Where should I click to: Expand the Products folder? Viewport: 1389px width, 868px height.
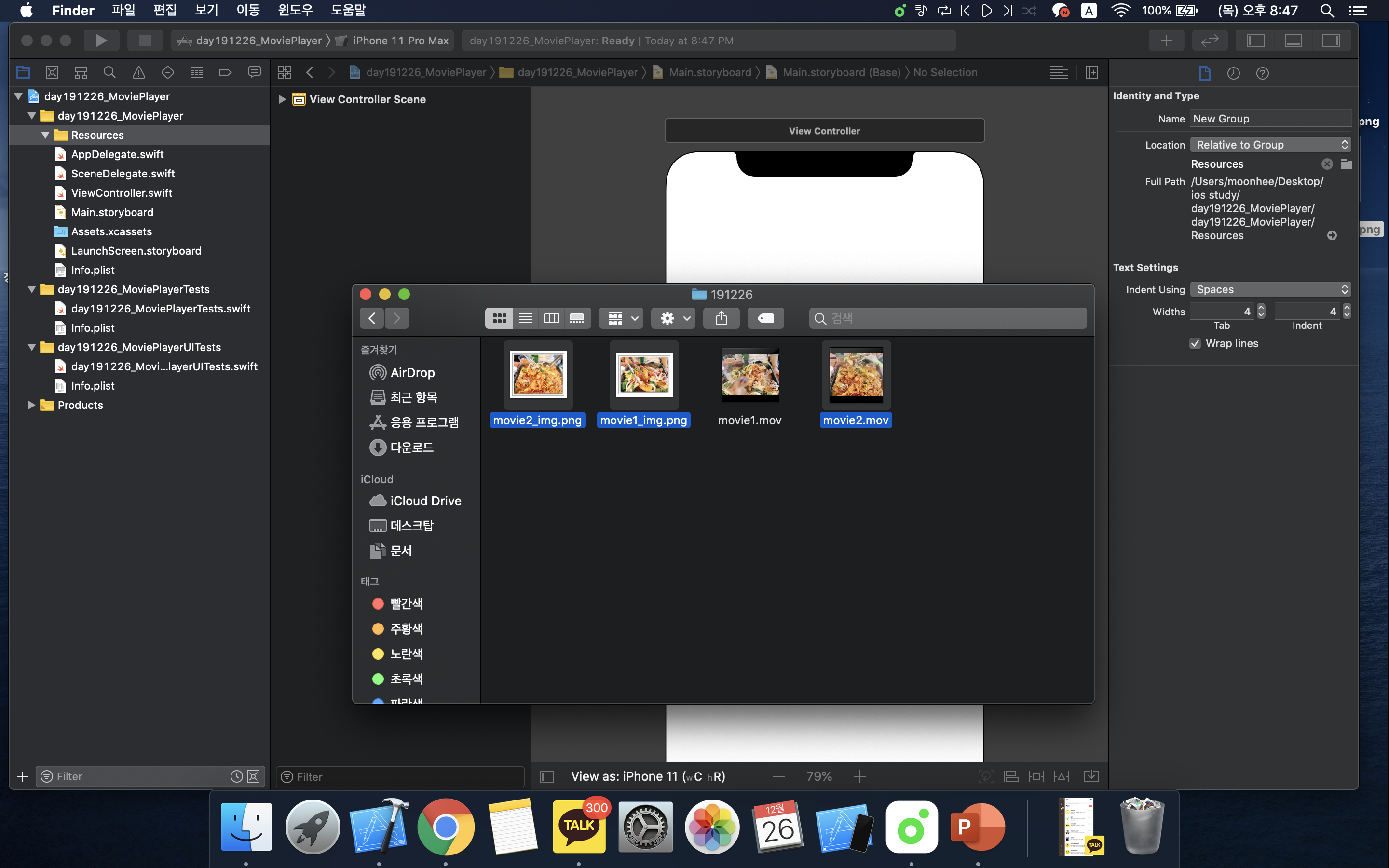tap(31, 405)
